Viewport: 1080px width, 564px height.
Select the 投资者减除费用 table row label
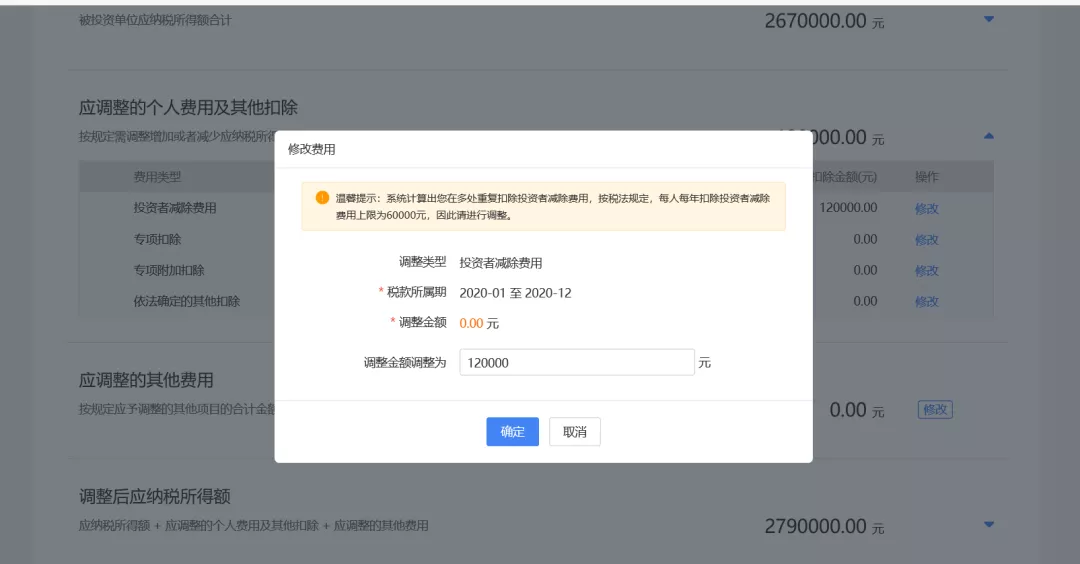175,208
